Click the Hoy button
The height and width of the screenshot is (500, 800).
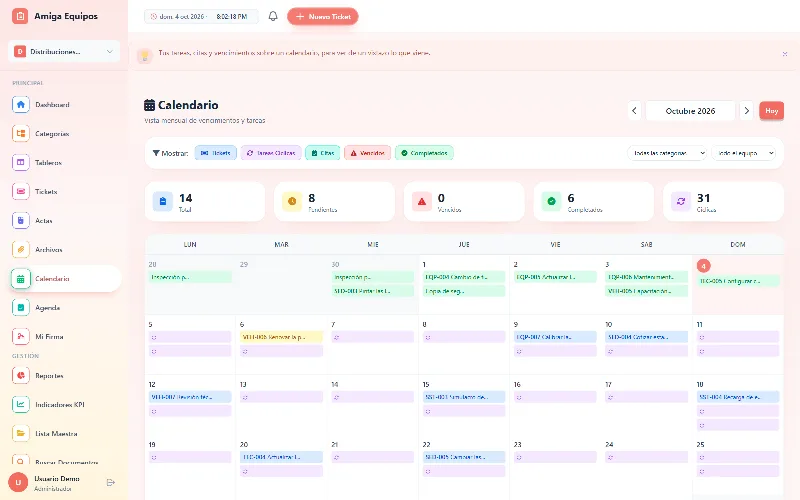(x=771, y=111)
